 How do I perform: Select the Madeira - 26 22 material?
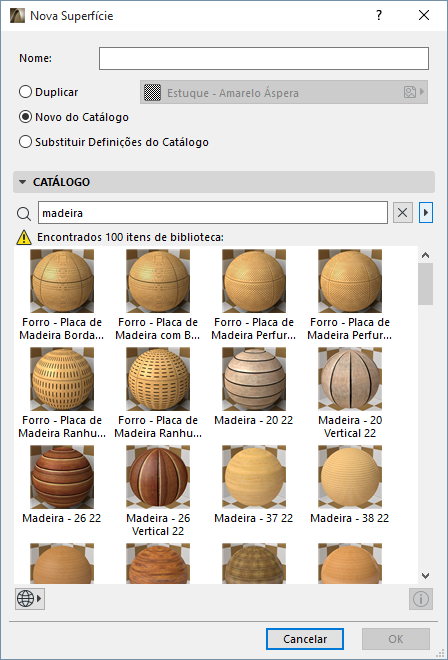pos(62,477)
